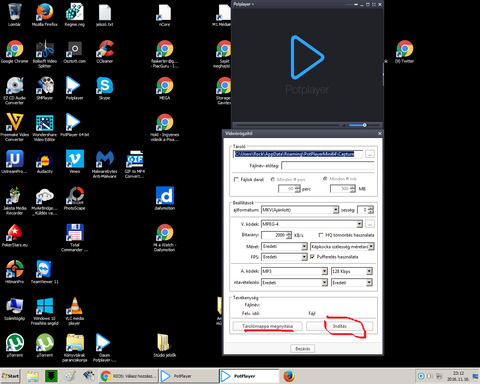Viewport: 480px width, 384px height.
Task: Click the Start button on the taskbar
Action: point(10,376)
